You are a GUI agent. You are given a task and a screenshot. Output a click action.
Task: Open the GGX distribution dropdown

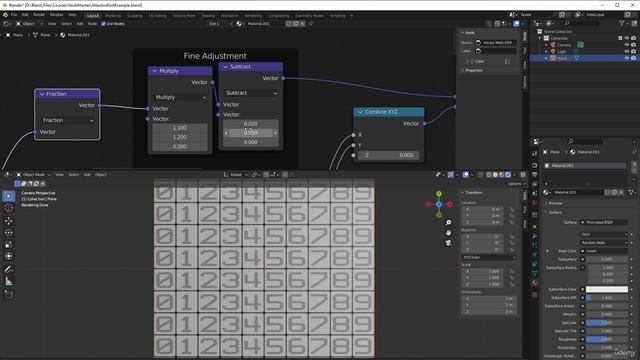[x=604, y=234]
